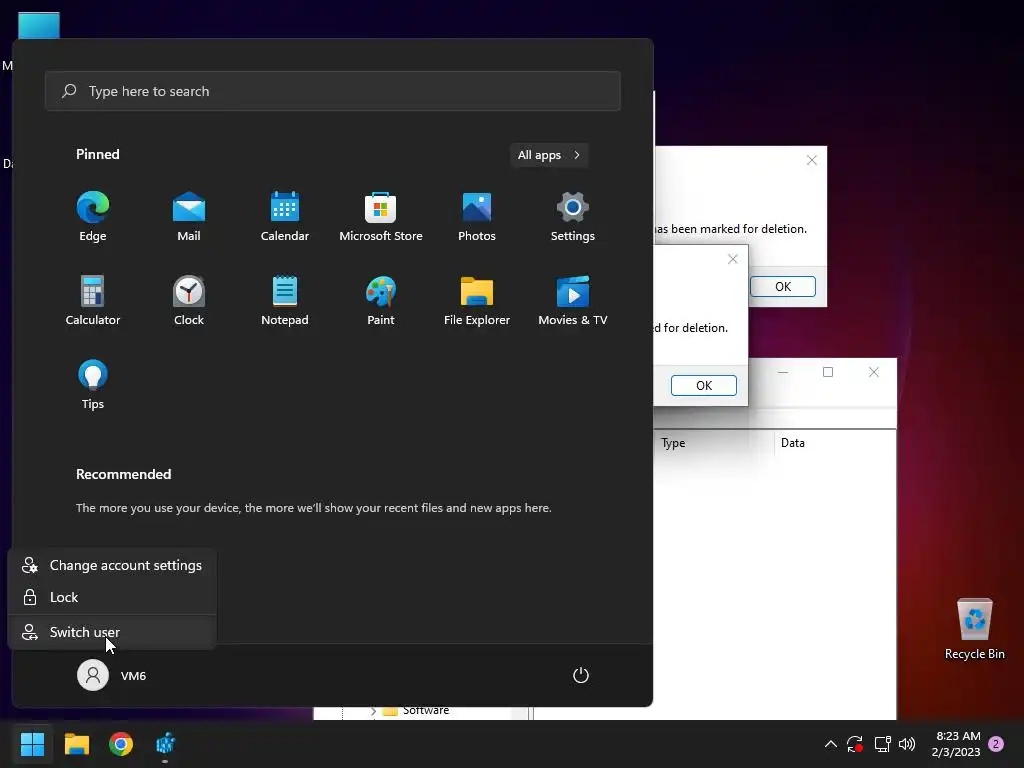Open File Explorer from the taskbar

tap(76, 744)
